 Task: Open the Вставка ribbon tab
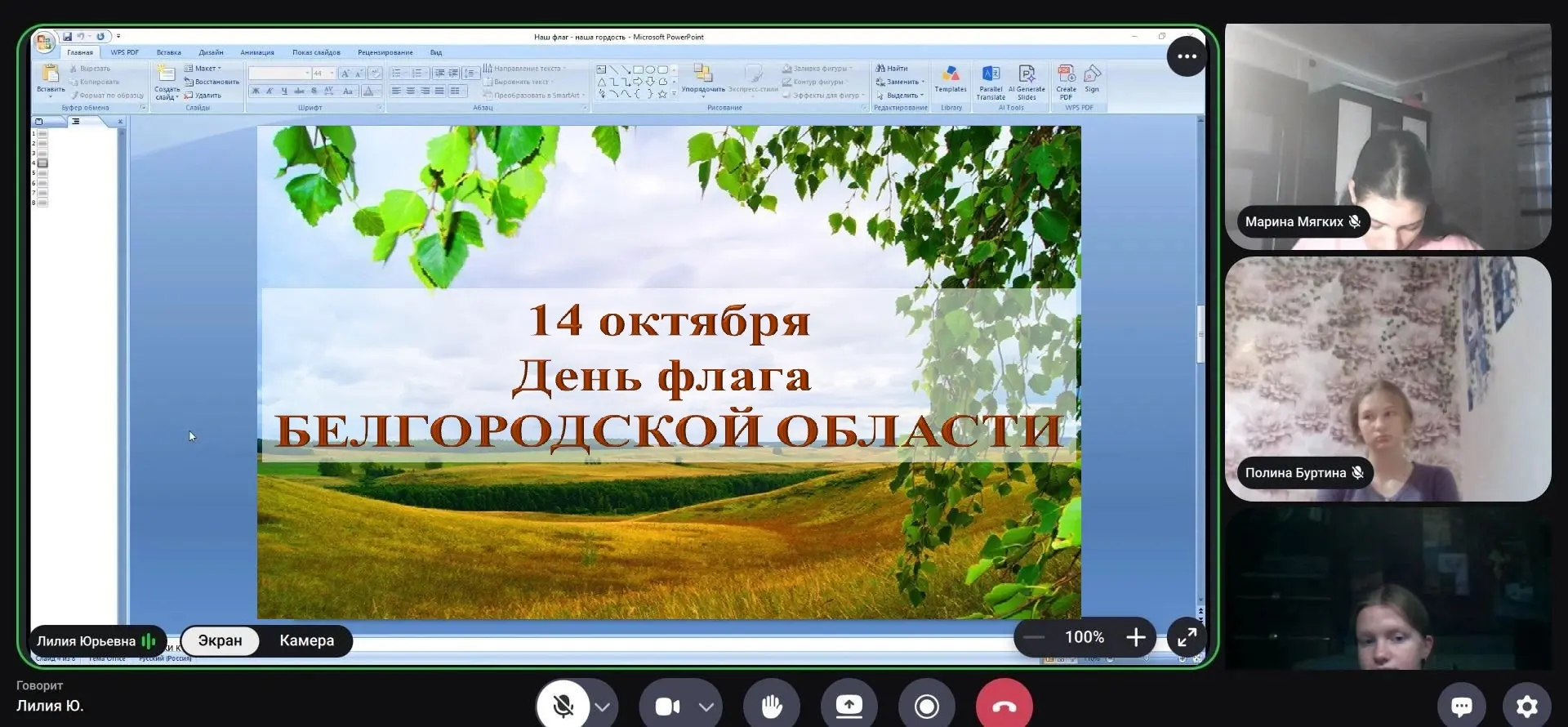click(169, 52)
